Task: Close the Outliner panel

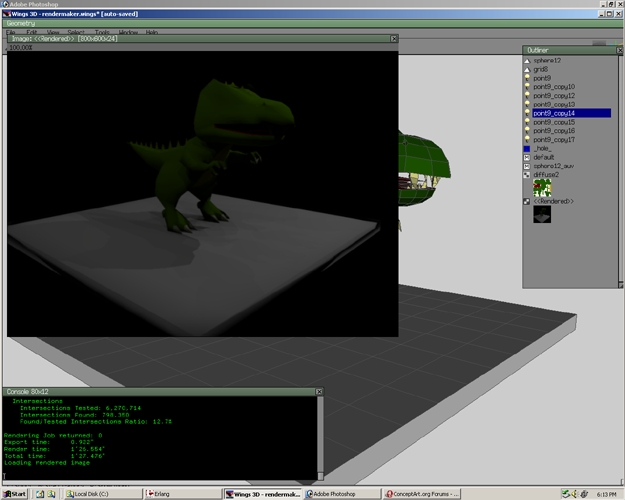Action: coord(619,50)
